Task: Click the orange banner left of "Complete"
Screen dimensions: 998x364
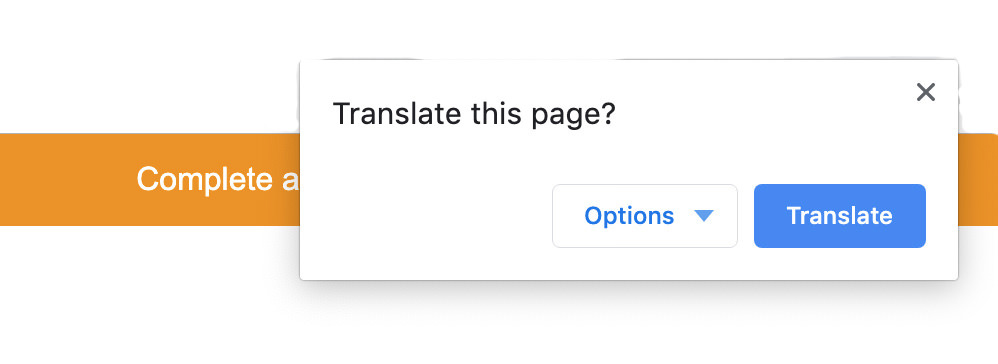Action: click(x=67, y=179)
